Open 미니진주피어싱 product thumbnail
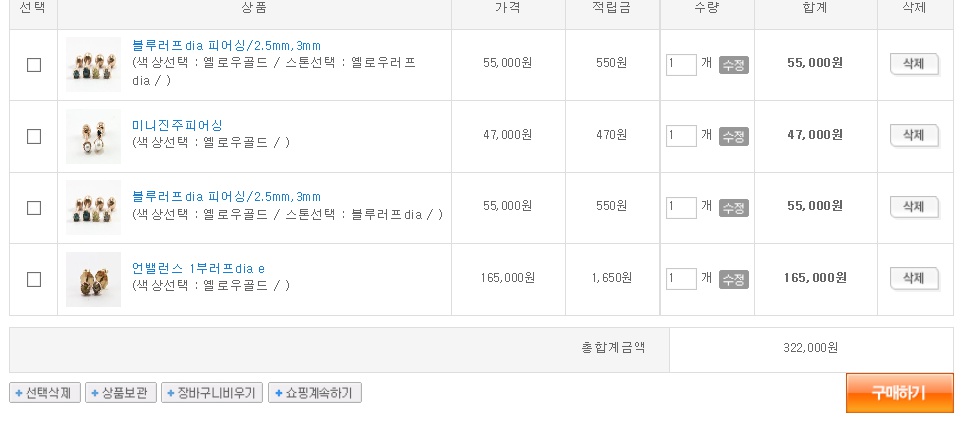980x436 pixels. (93, 136)
